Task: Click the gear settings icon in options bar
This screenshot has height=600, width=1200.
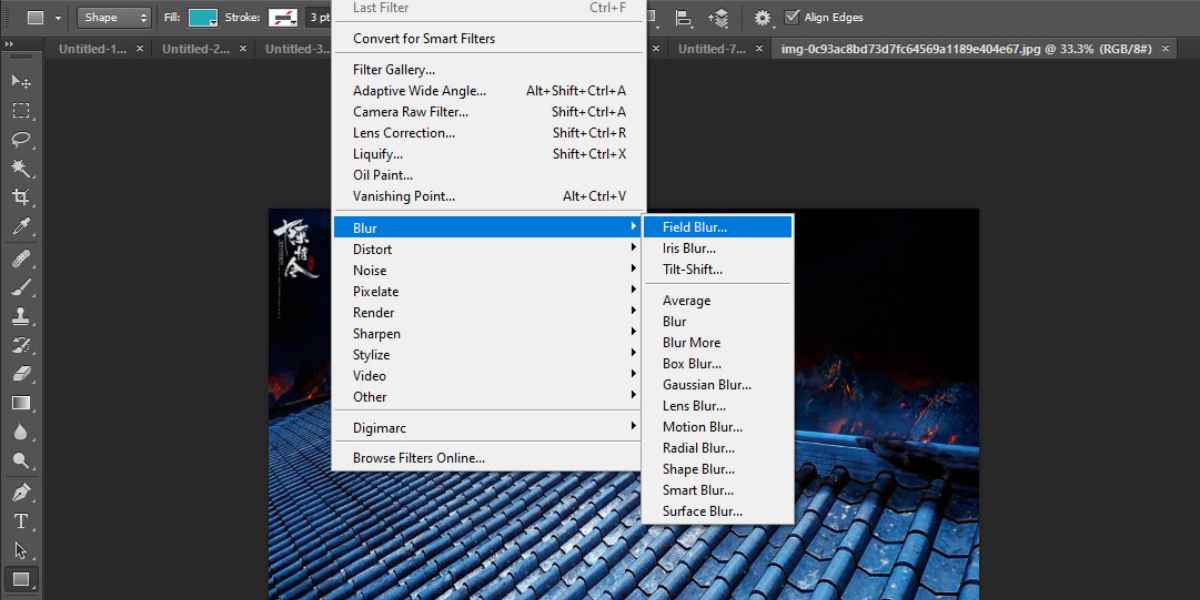Action: point(763,18)
